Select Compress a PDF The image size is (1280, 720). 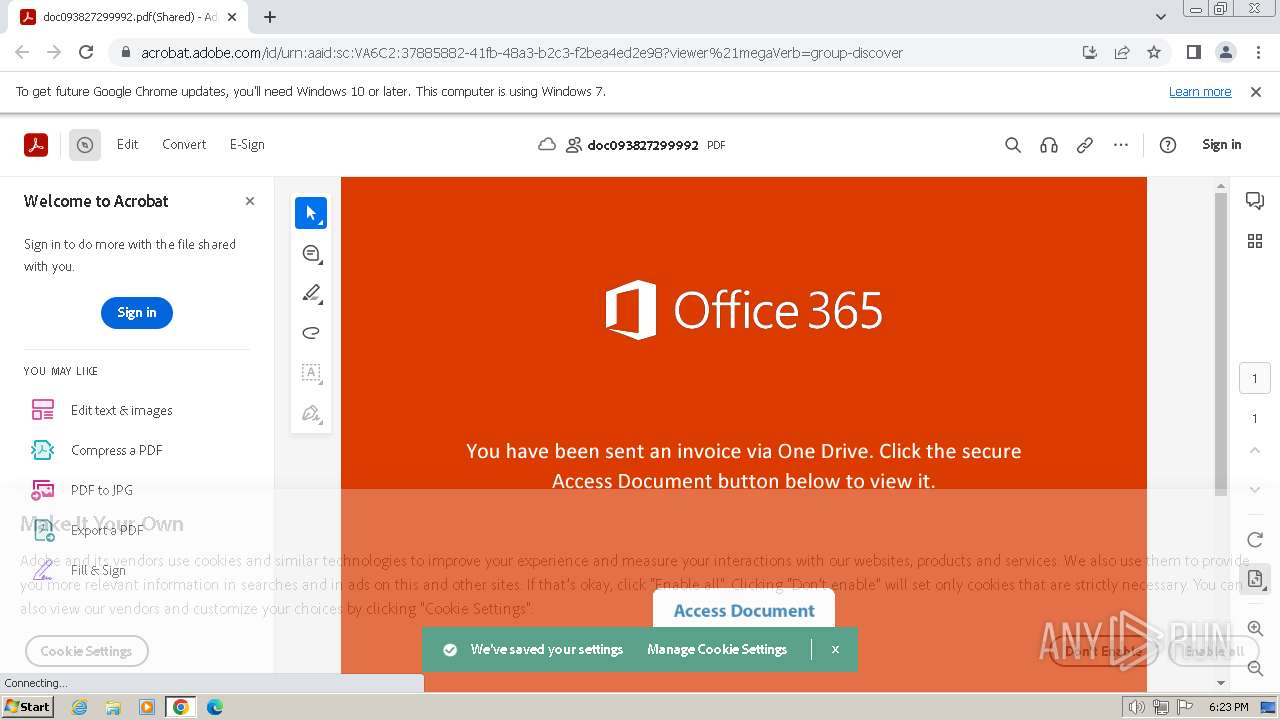(116, 450)
